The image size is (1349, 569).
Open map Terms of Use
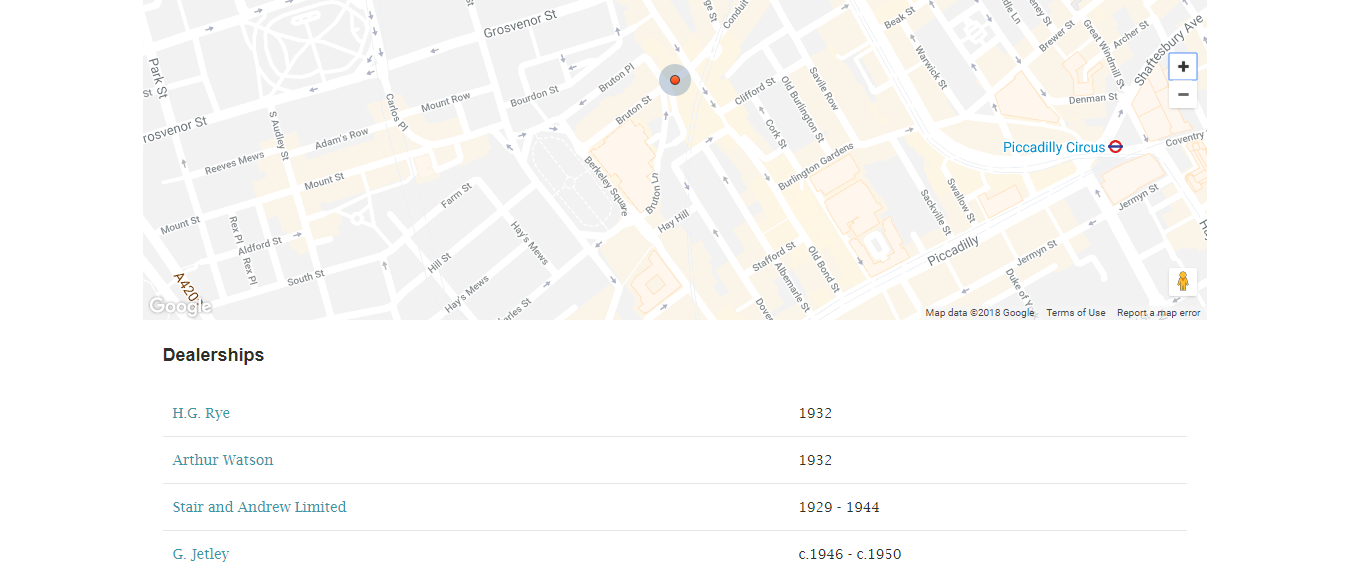1075,313
